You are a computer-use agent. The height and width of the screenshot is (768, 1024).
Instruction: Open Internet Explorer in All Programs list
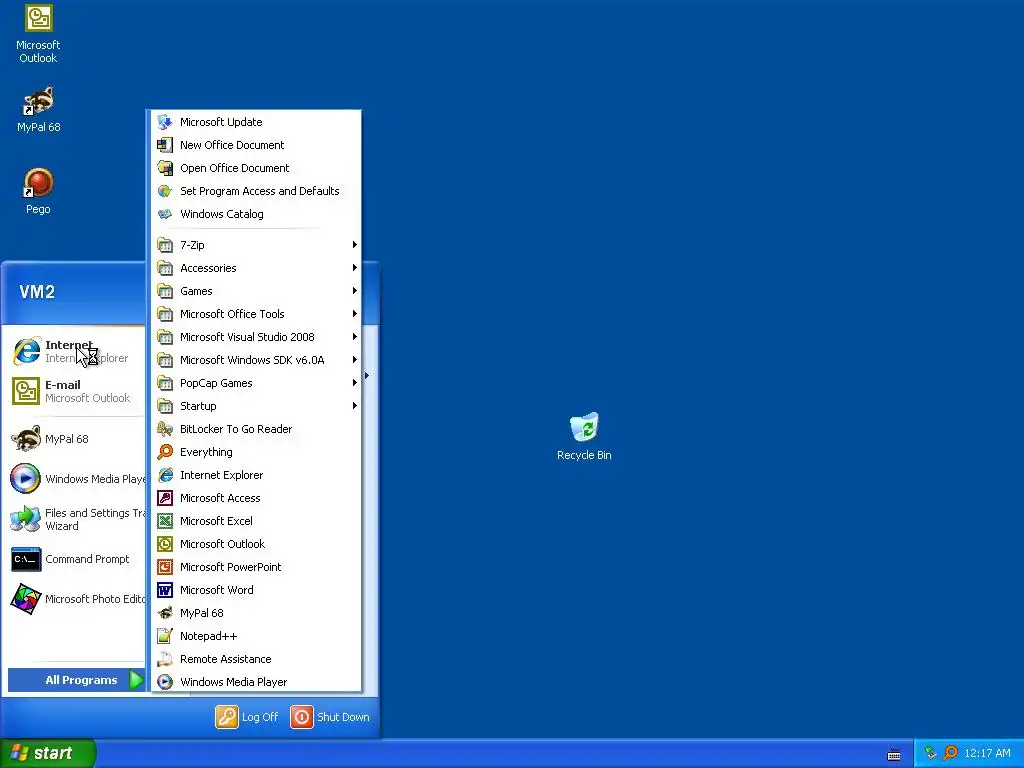tap(256, 475)
